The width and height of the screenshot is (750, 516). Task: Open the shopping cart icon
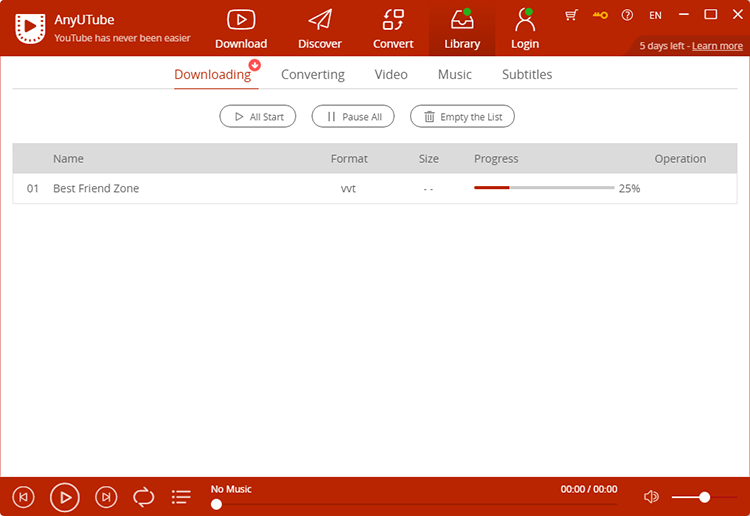pyautogui.click(x=571, y=15)
